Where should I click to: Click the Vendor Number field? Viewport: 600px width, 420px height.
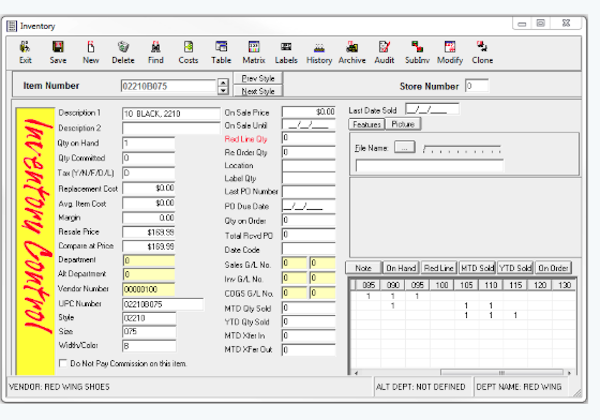click(x=149, y=289)
